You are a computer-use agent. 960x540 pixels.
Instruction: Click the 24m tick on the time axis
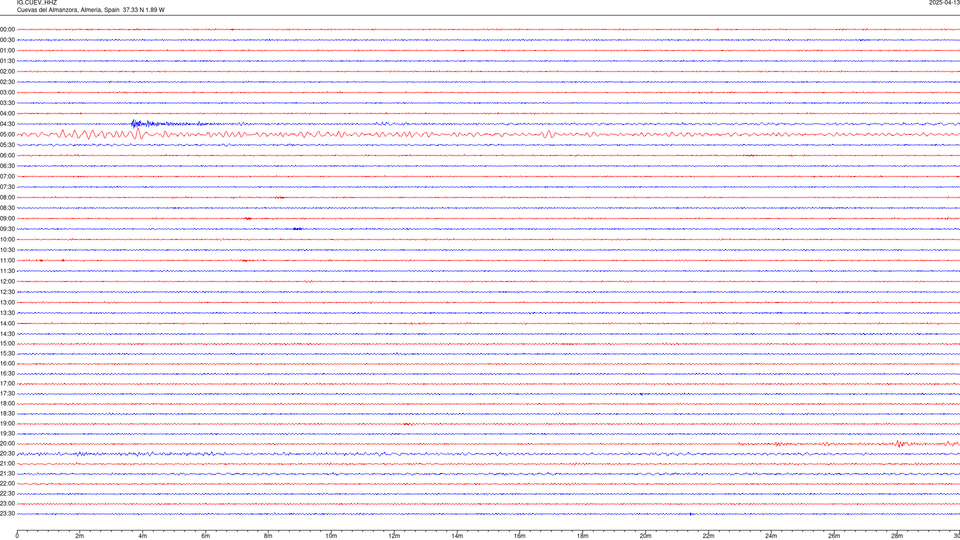771,536
